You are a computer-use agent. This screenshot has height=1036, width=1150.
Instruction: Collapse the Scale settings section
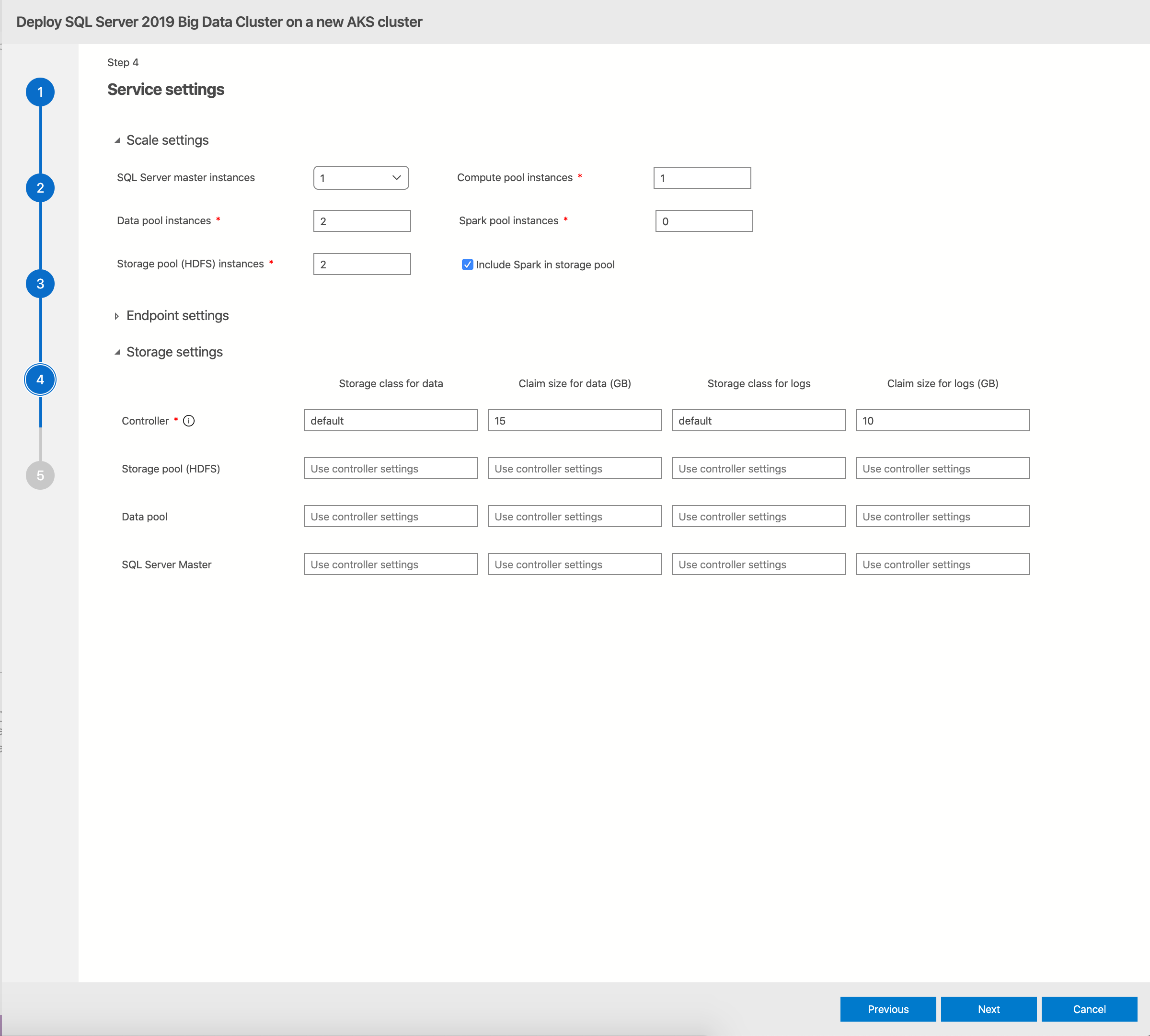click(x=117, y=140)
